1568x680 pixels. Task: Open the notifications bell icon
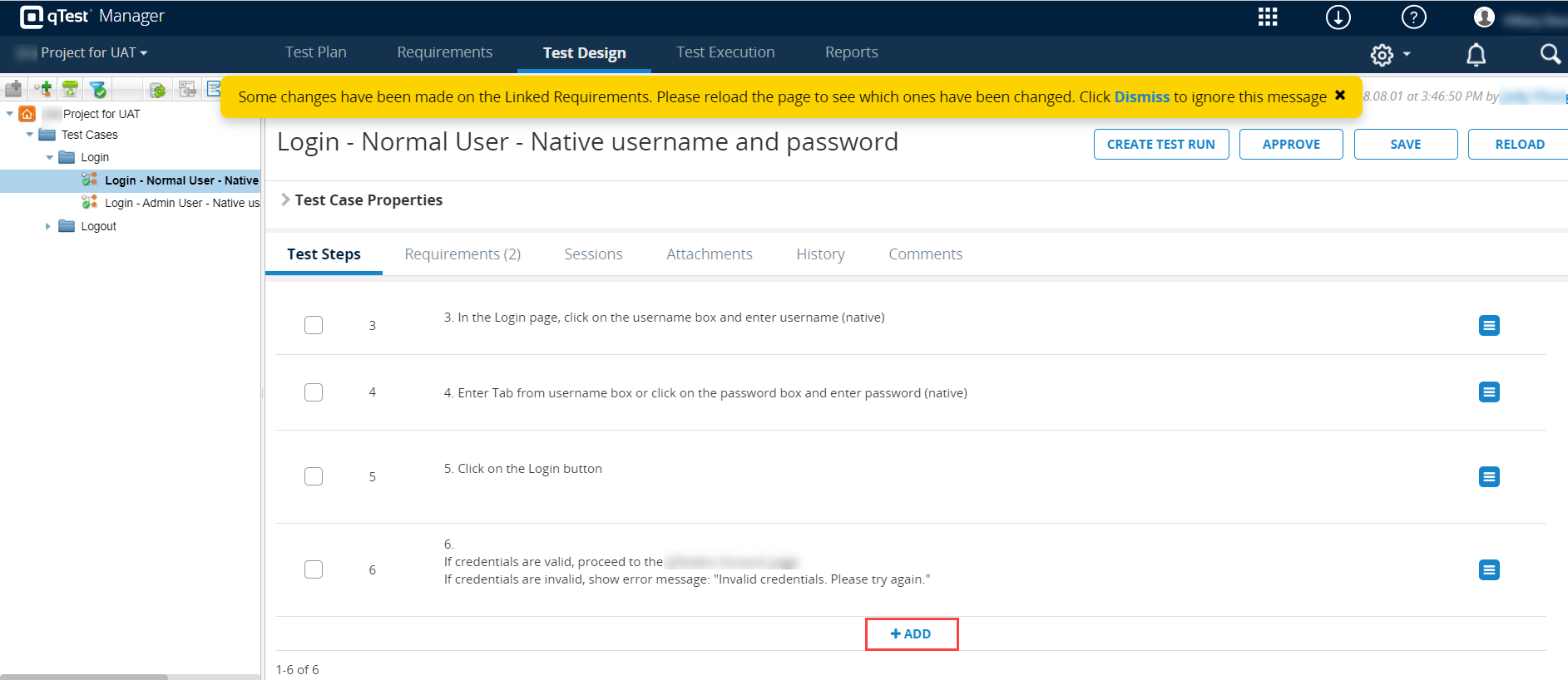coord(1476,55)
